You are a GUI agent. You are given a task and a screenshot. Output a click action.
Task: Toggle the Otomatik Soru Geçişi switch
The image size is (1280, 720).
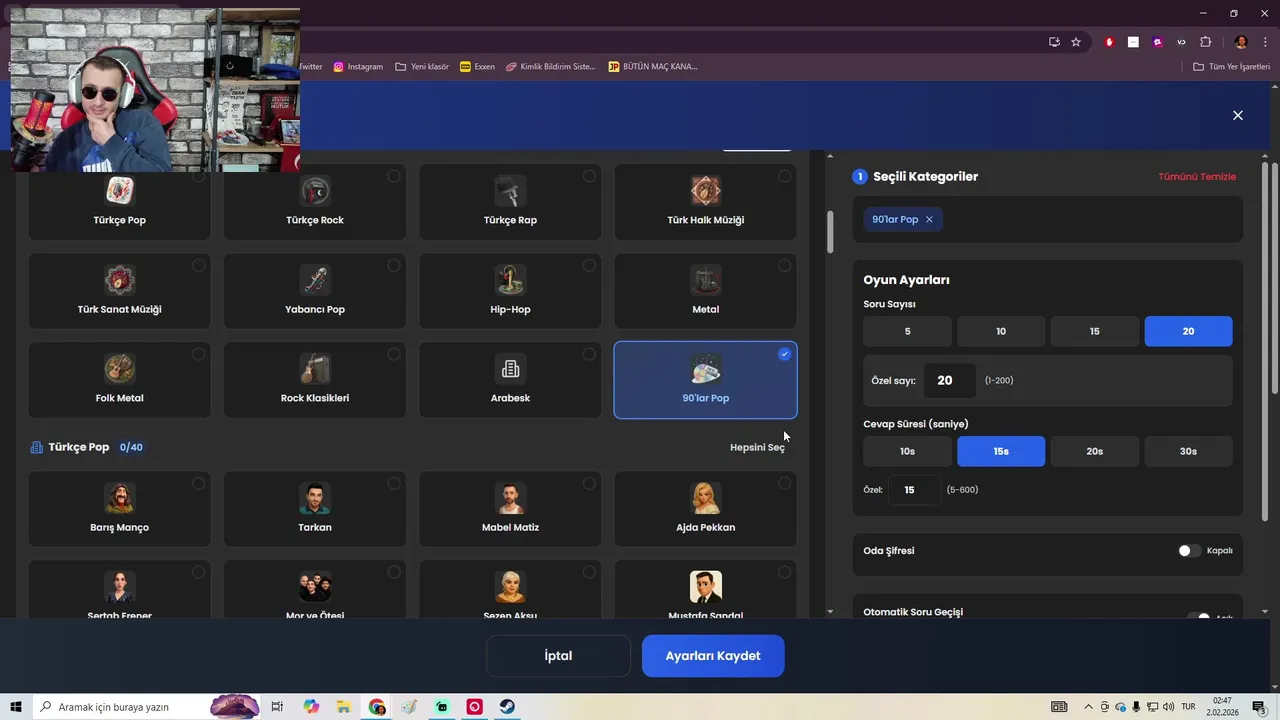click(1199, 617)
